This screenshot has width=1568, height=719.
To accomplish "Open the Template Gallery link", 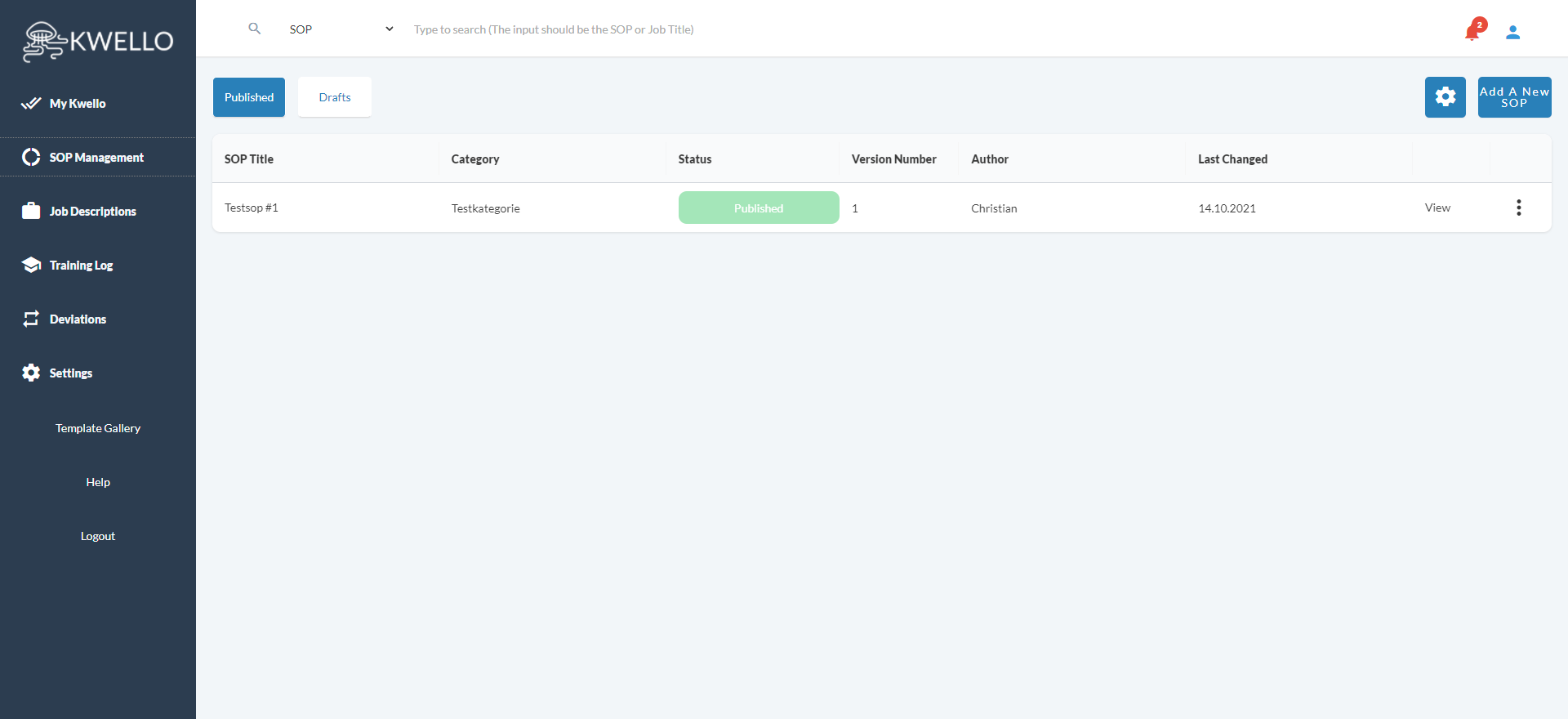I will (98, 428).
